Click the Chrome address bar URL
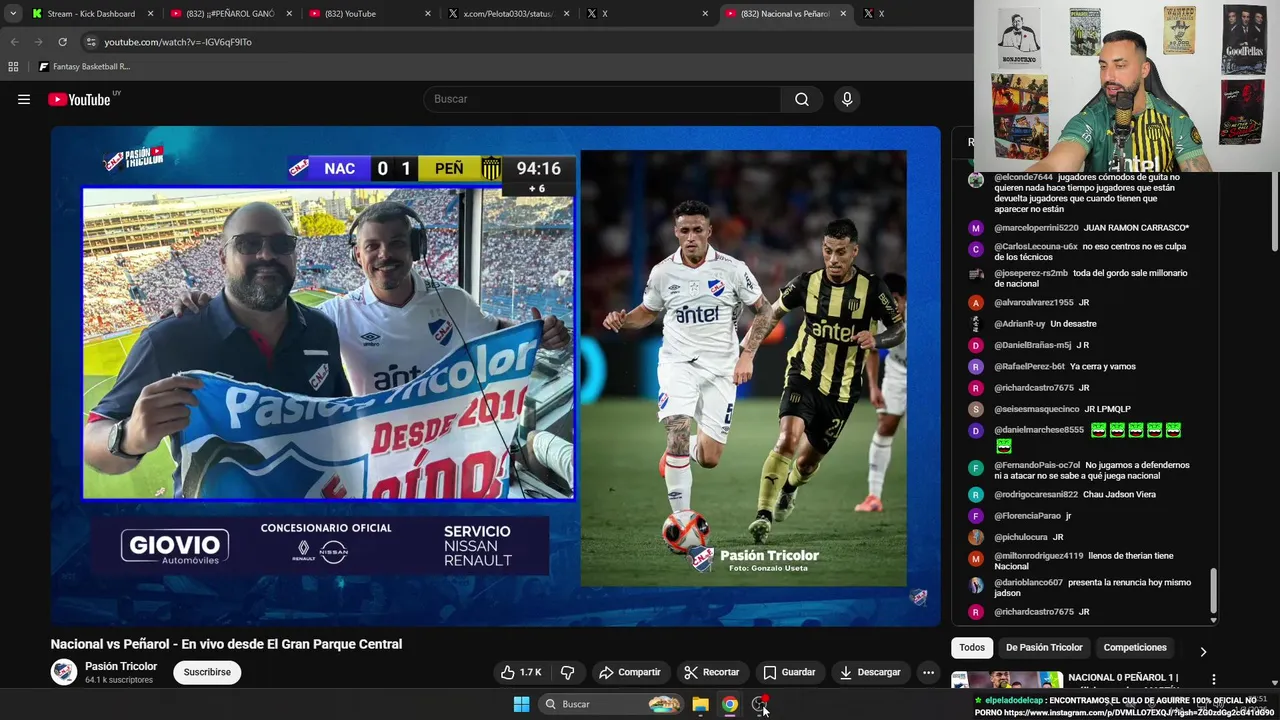 tap(178, 42)
